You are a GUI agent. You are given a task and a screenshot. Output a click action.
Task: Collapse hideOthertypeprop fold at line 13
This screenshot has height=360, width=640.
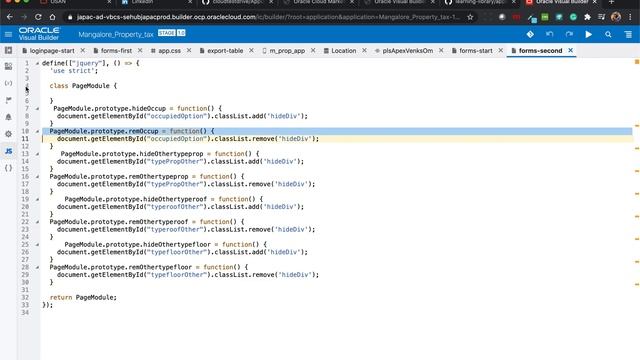pyautogui.click(x=37, y=154)
